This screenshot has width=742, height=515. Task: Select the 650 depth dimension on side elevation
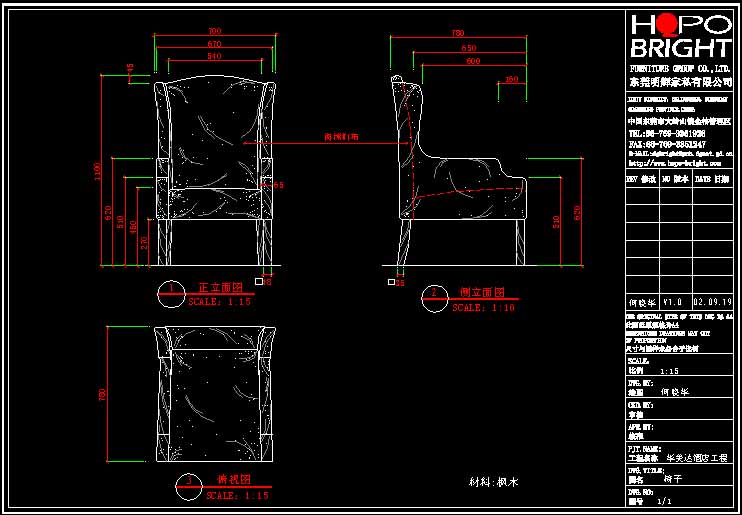point(468,48)
